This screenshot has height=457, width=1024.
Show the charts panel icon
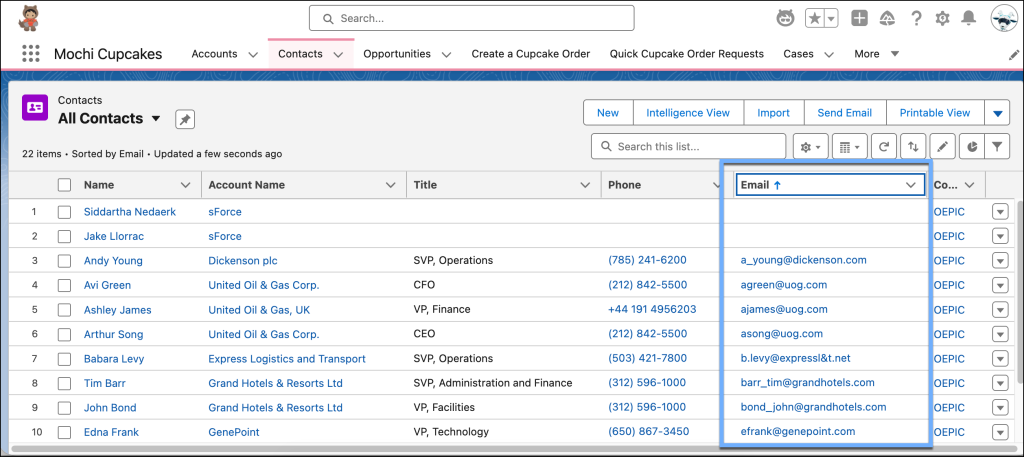pos(970,147)
